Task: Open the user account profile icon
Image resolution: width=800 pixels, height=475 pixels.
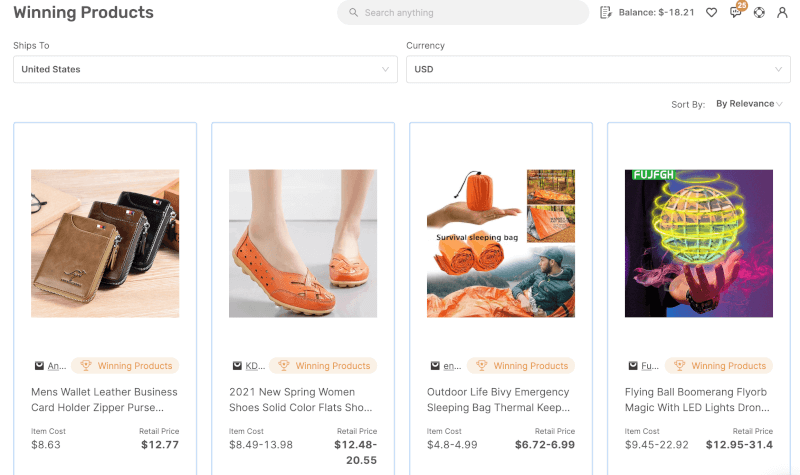Action: point(782,12)
